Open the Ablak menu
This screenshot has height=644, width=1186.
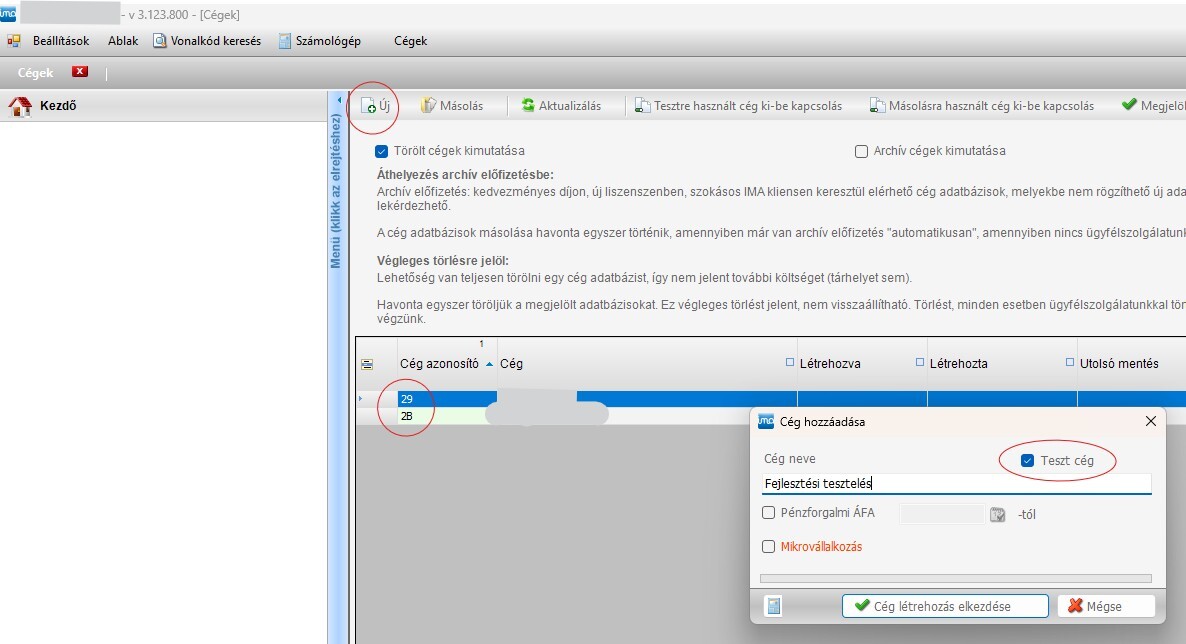[123, 41]
